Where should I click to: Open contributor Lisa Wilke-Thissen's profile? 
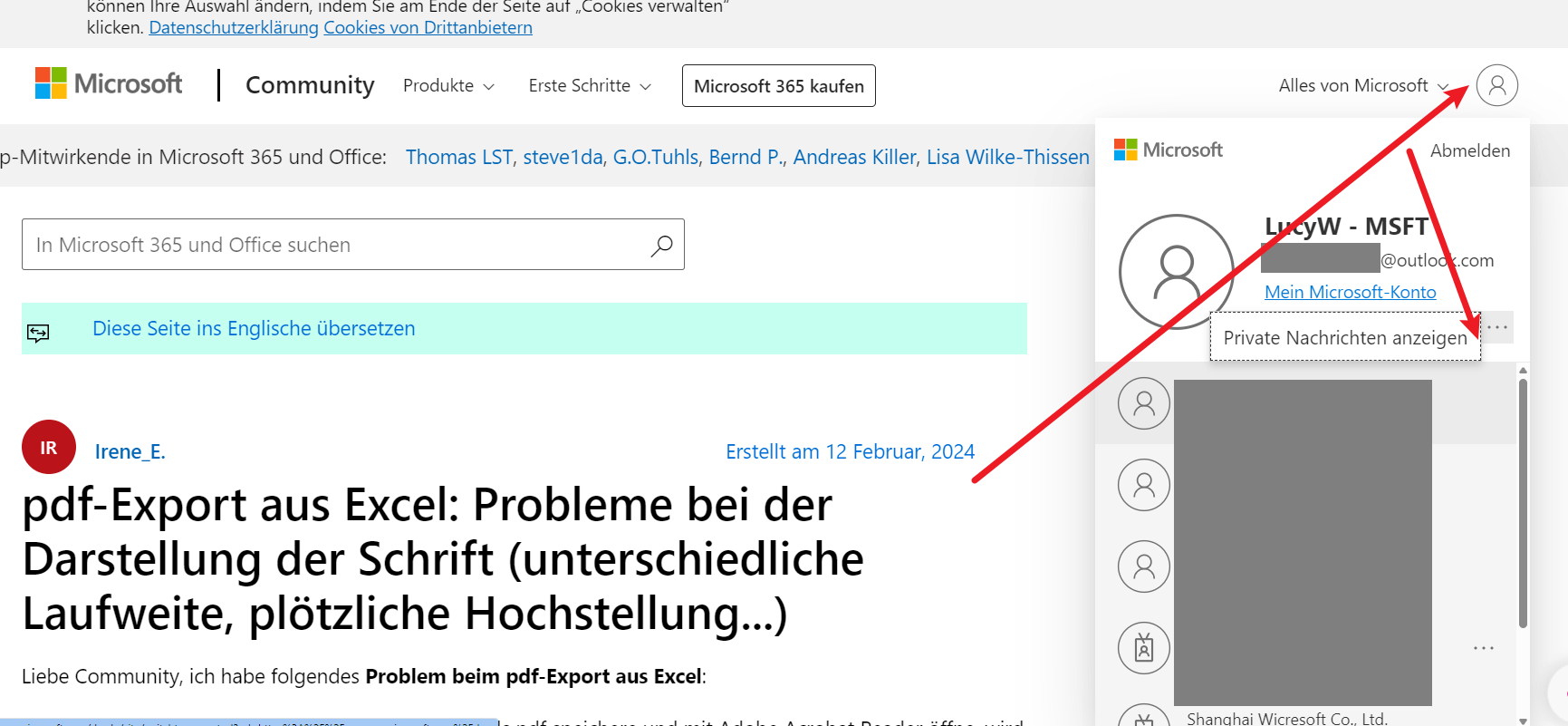(x=1008, y=157)
